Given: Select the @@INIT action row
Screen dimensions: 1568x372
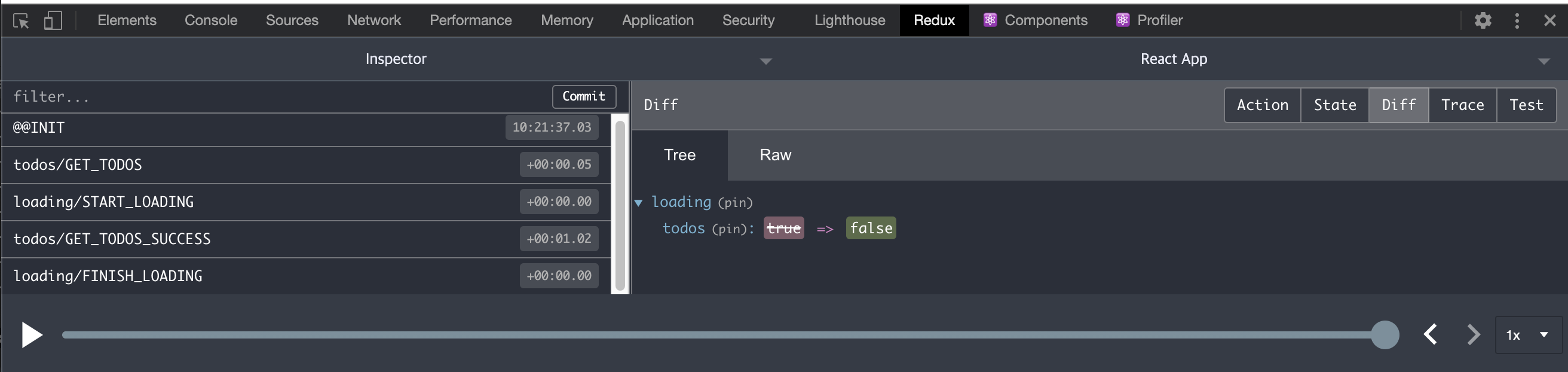Looking at the screenshot, I should coord(306,128).
